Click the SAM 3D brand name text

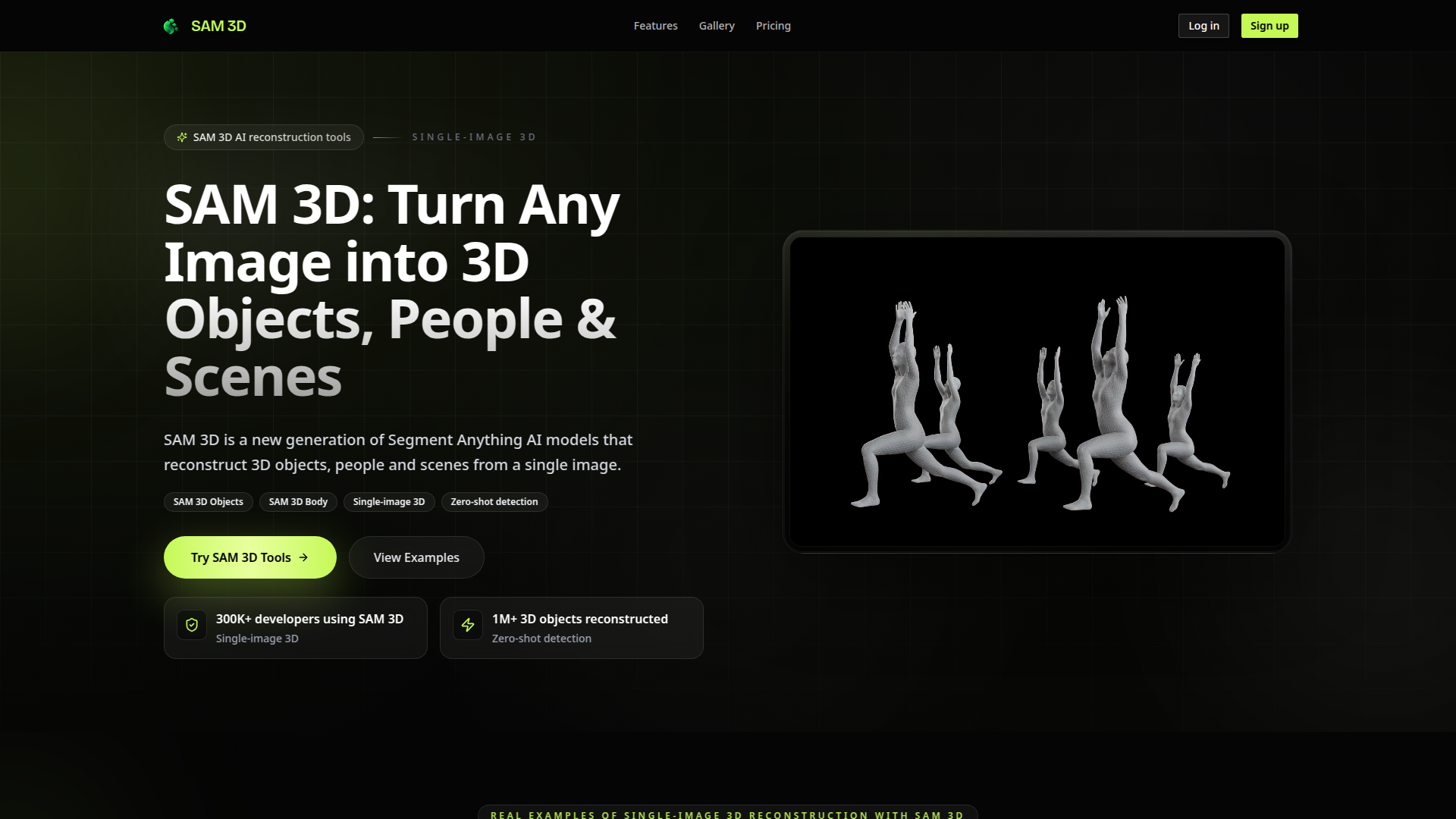pos(218,26)
